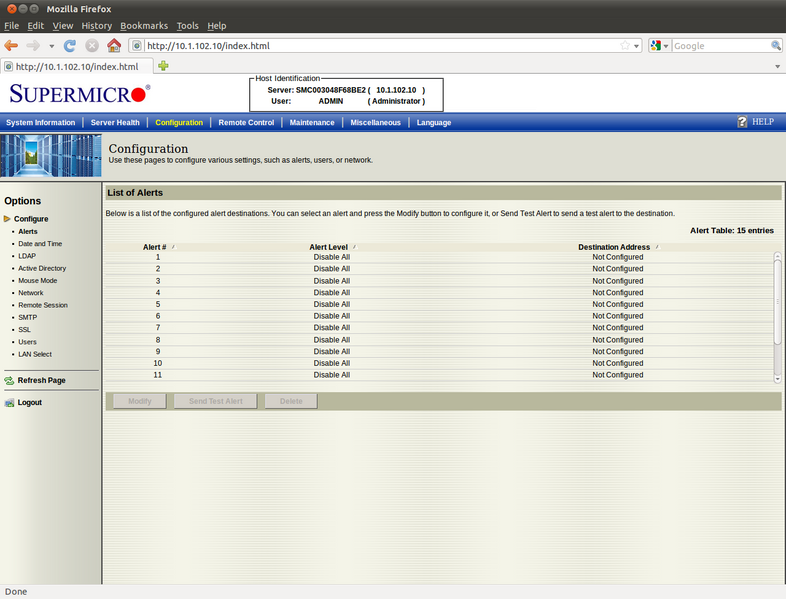Image resolution: width=786 pixels, height=599 pixels.
Task: Click the alert table scrollbar down arrow
Action: [x=777, y=379]
